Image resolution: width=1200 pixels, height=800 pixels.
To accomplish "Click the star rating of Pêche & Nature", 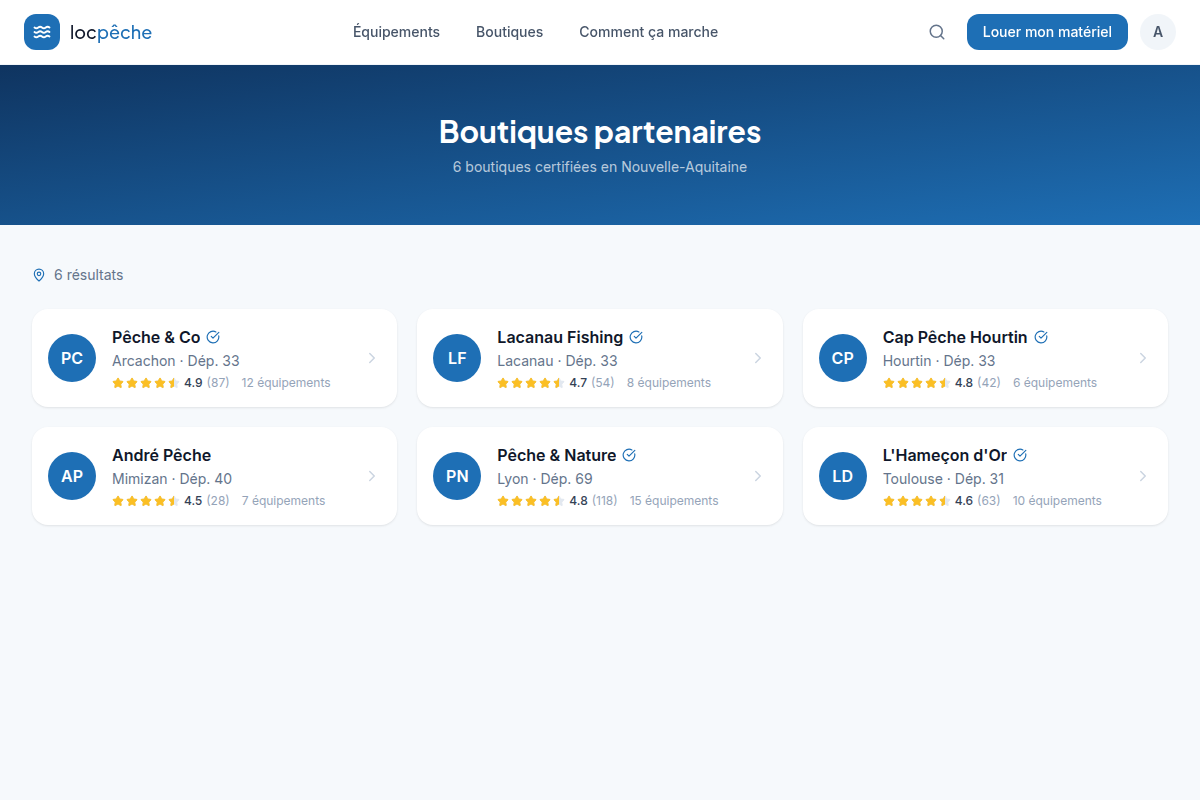I will (531, 501).
